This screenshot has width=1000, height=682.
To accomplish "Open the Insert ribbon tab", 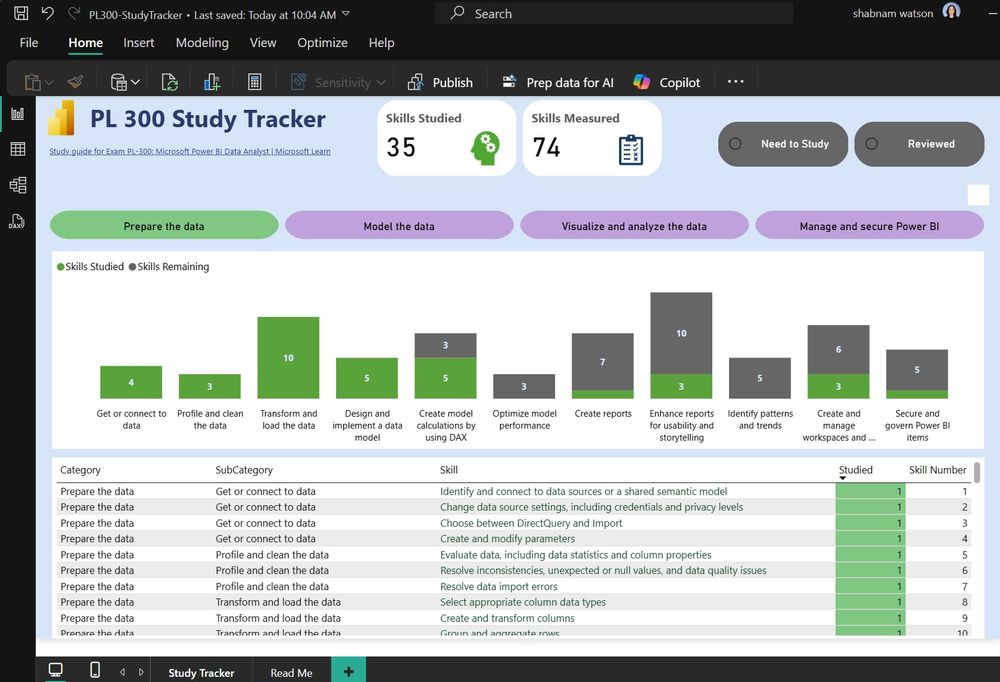I will [138, 43].
